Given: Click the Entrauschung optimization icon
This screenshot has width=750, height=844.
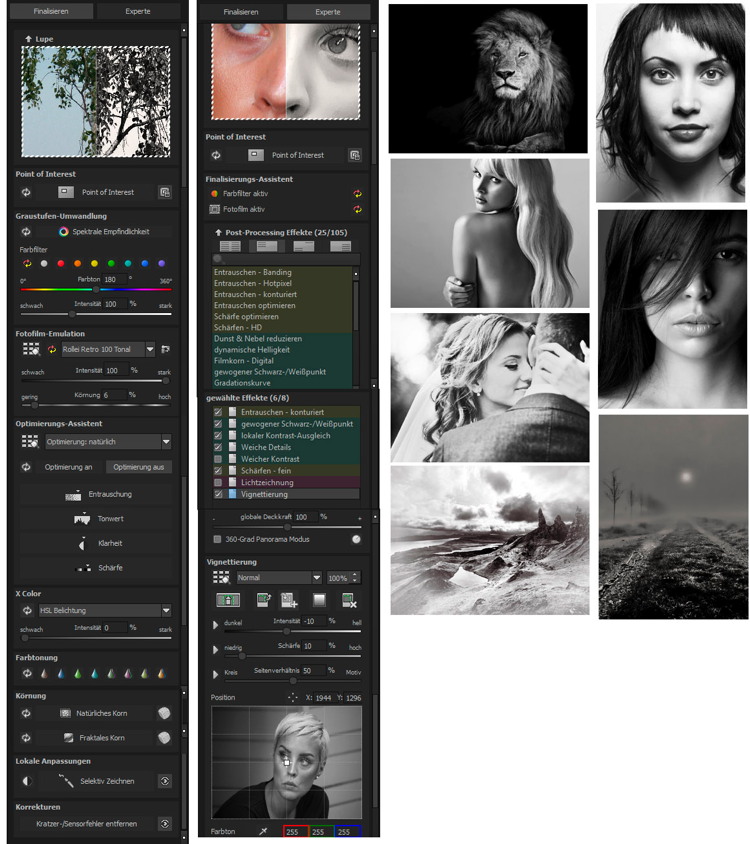Looking at the screenshot, I should coord(72,495).
